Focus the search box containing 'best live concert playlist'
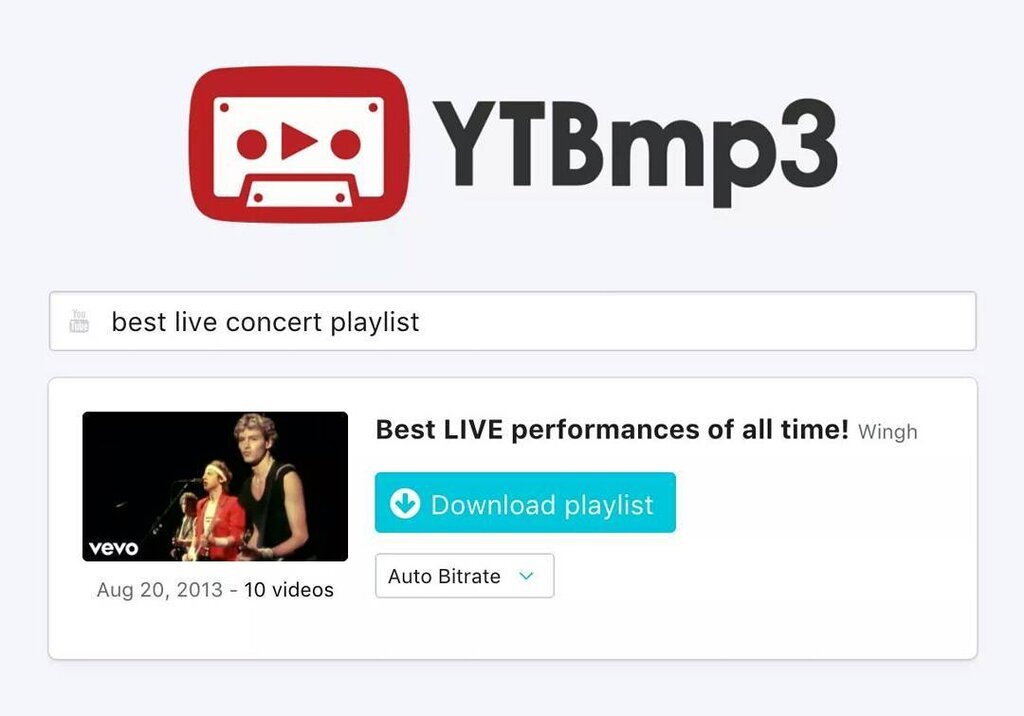The width and height of the screenshot is (1024, 716). click(x=513, y=321)
